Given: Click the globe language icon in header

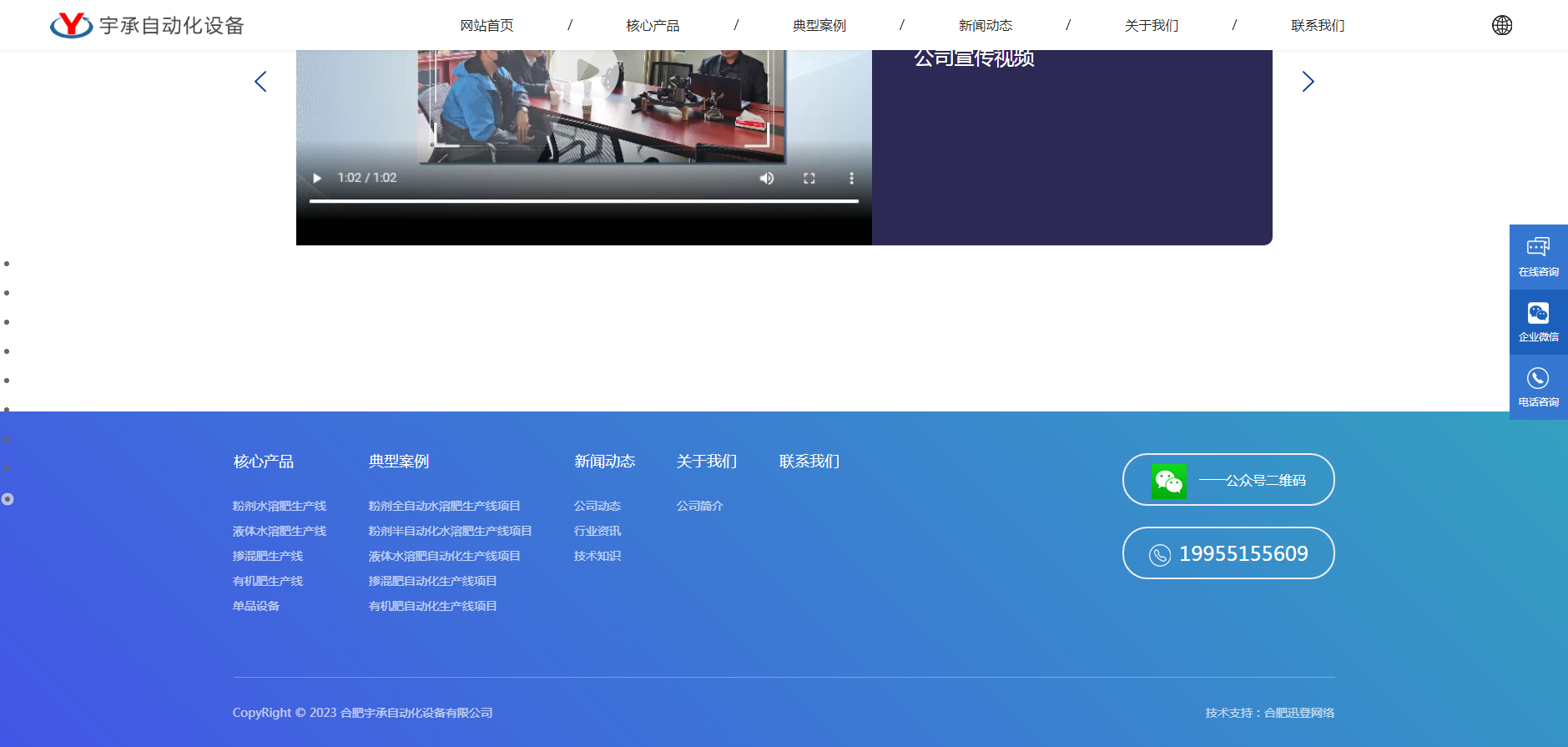Looking at the screenshot, I should (x=1501, y=25).
